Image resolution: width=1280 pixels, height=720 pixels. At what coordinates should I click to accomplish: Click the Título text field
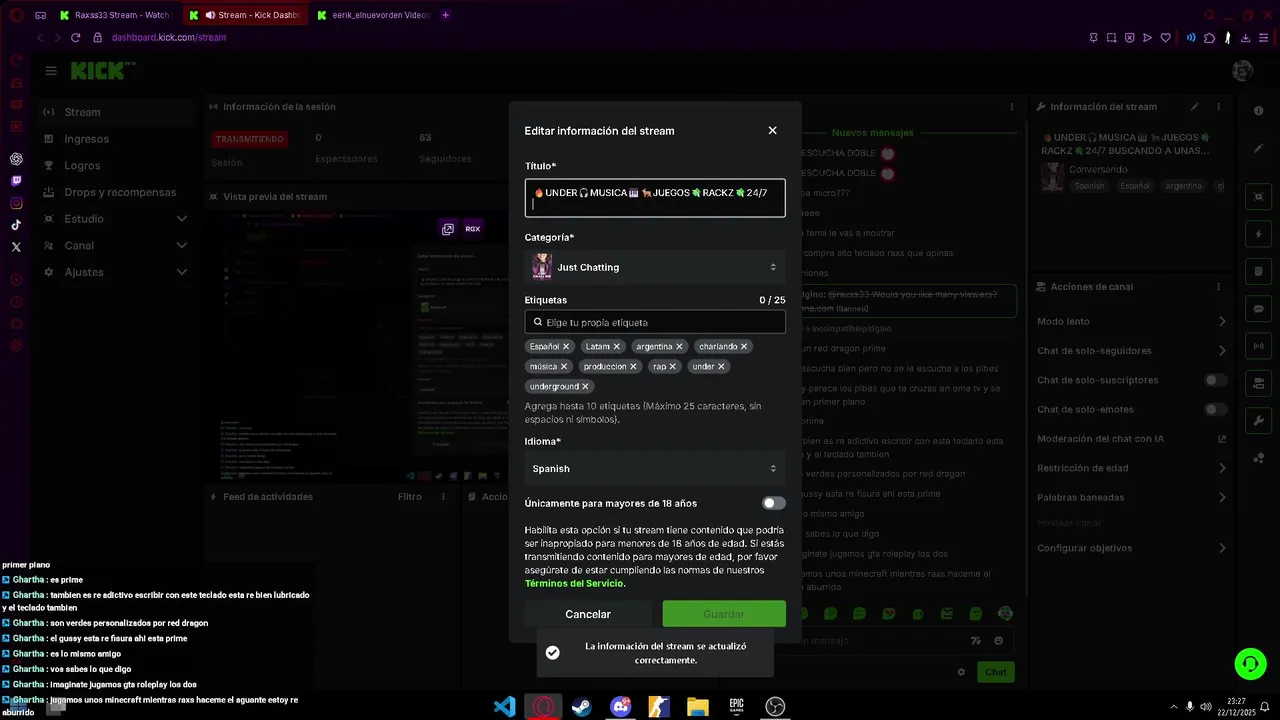pos(655,198)
